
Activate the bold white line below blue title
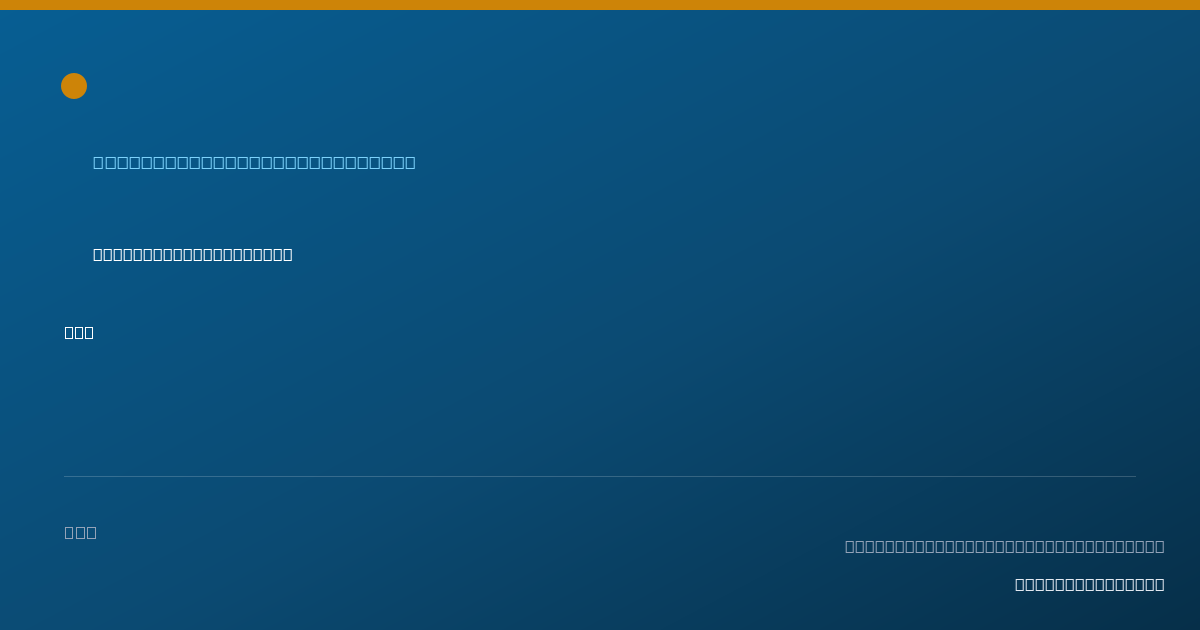tap(193, 254)
